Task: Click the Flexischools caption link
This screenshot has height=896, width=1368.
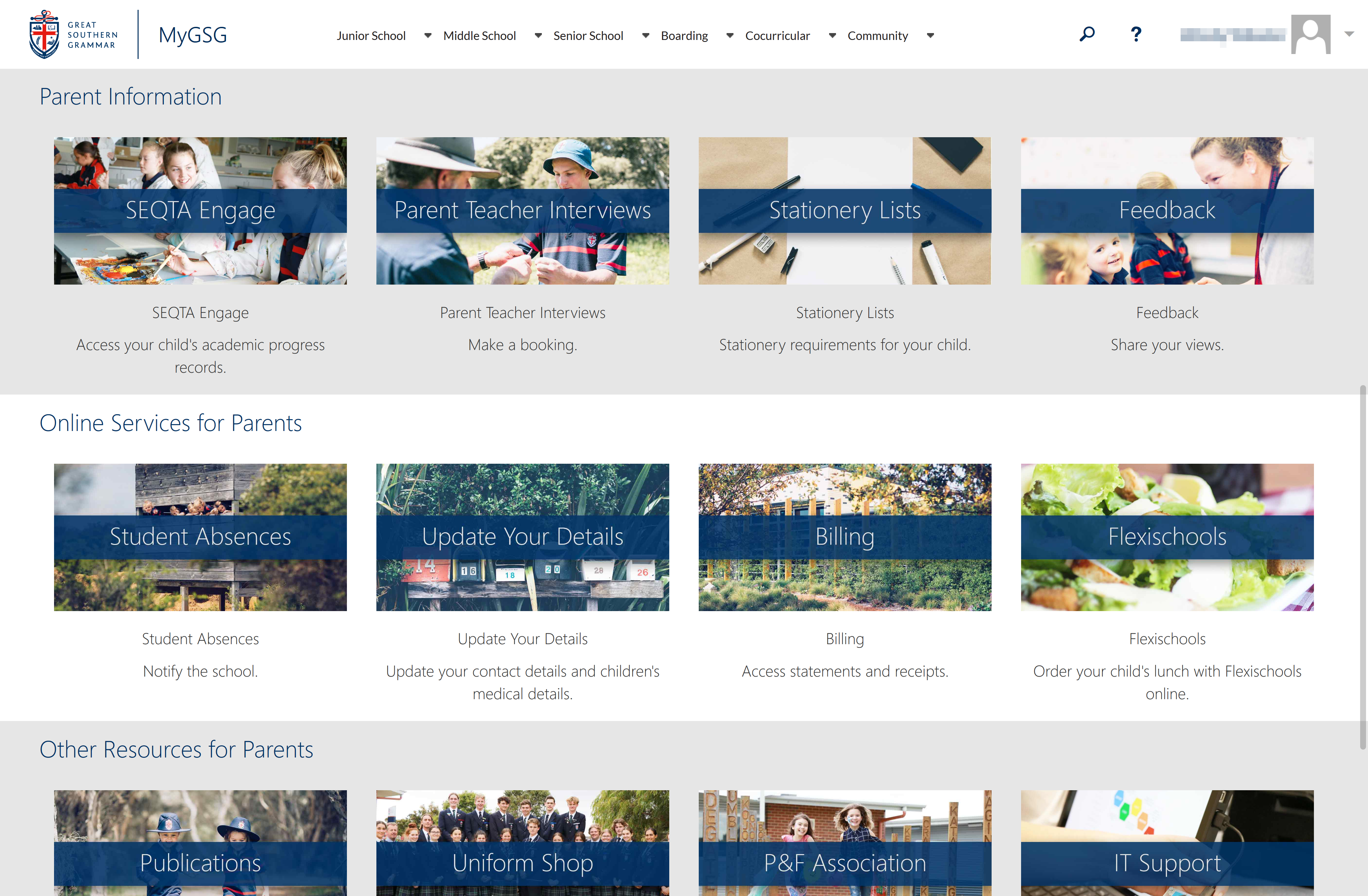Action: tap(1167, 639)
